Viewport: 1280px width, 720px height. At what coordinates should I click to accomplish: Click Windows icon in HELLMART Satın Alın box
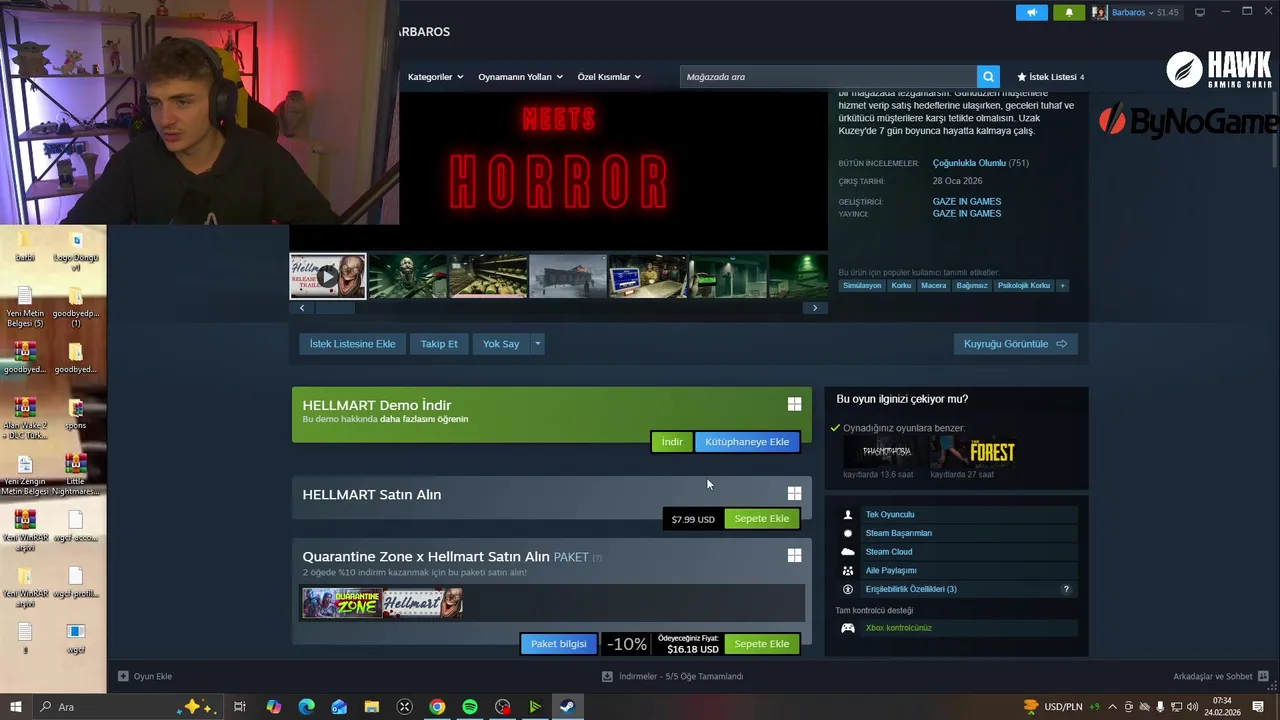click(794, 493)
